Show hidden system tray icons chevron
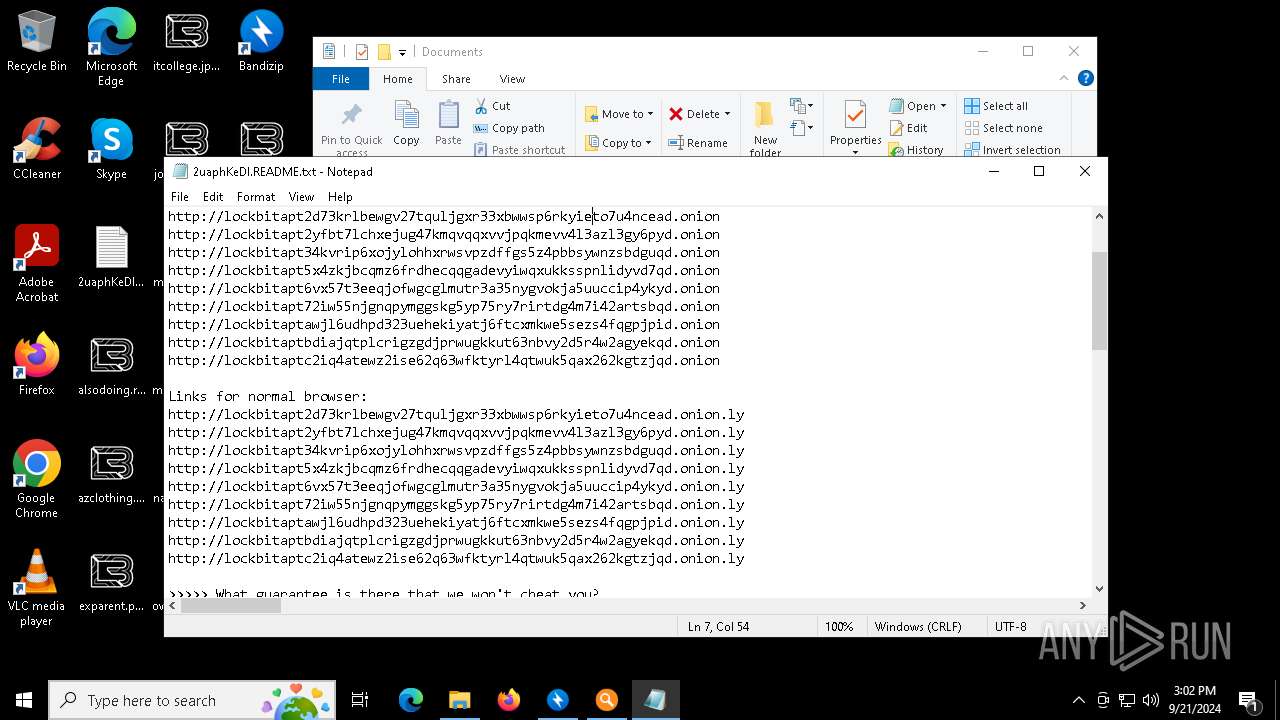Screen dimensions: 1280x720 pyautogui.click(x=1078, y=700)
